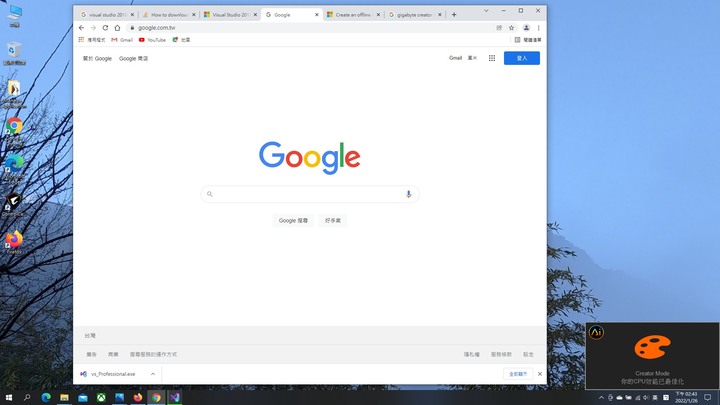The width and height of the screenshot is (720, 405).
Task: Go back to the previous page
Action: click(x=81, y=28)
